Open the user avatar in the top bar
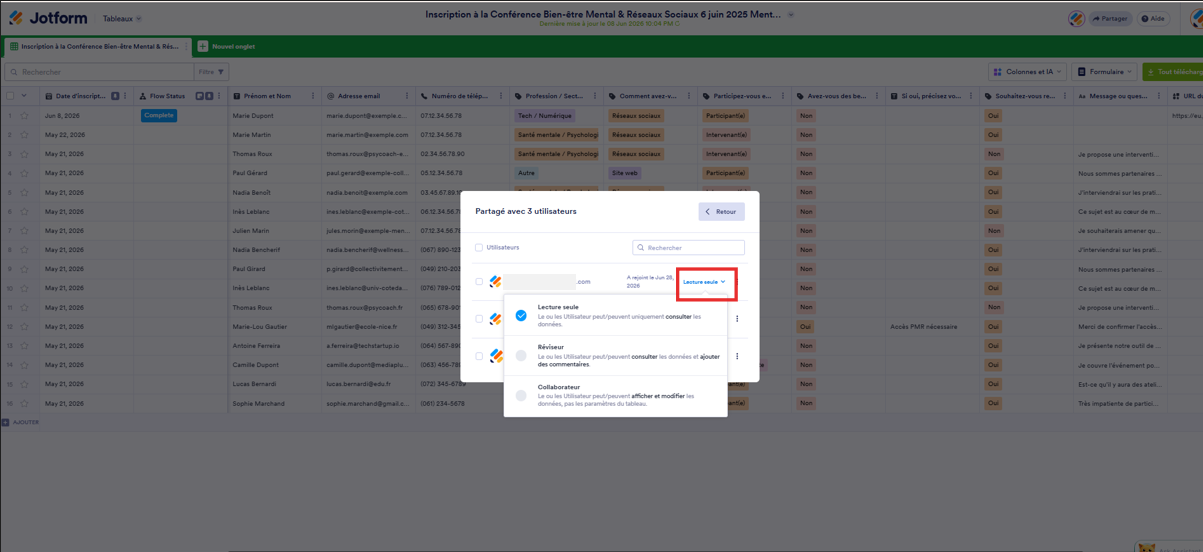This screenshot has width=1203, height=552. tap(1076, 18)
